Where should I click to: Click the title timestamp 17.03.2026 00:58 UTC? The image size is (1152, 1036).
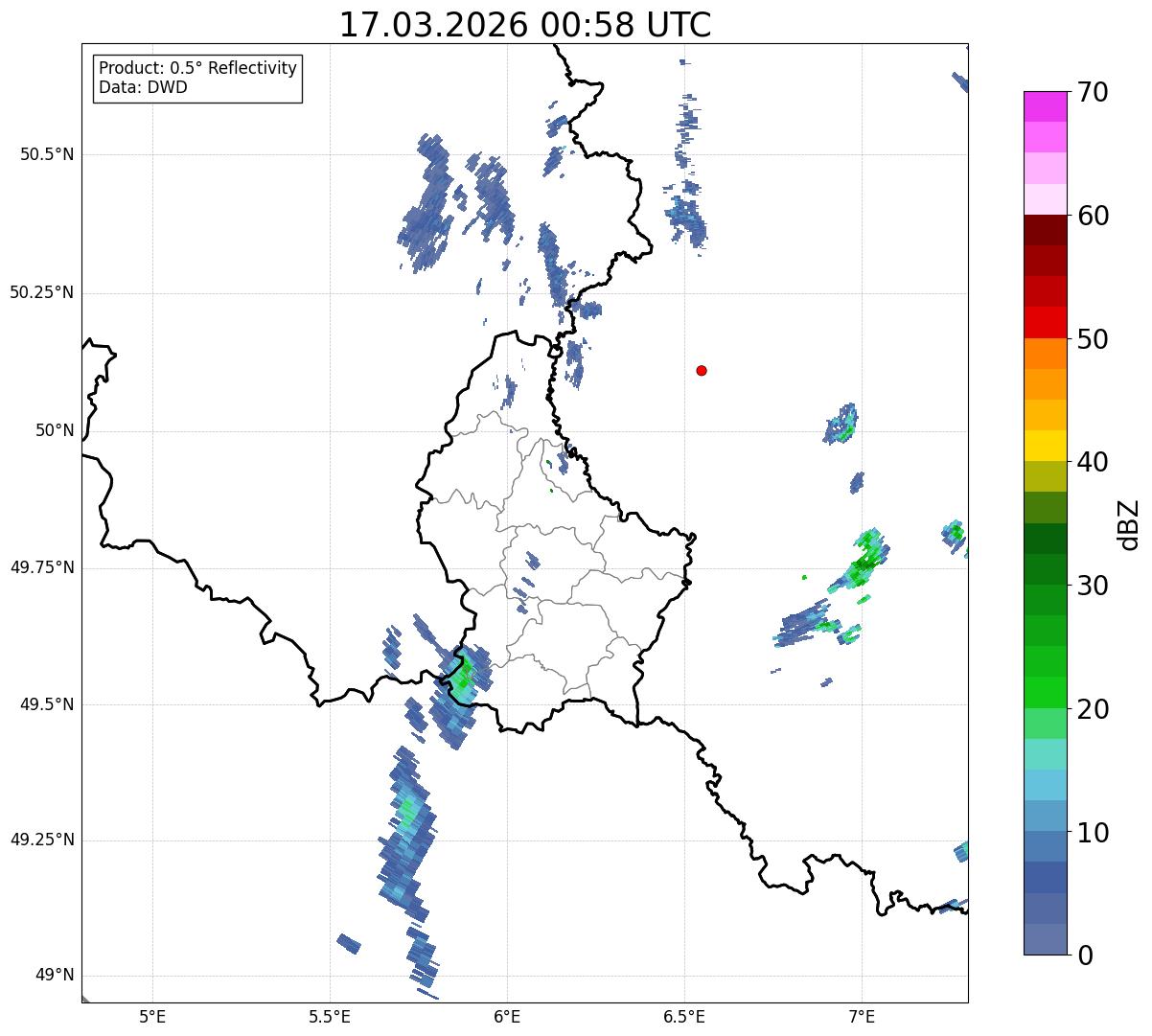coord(525,25)
